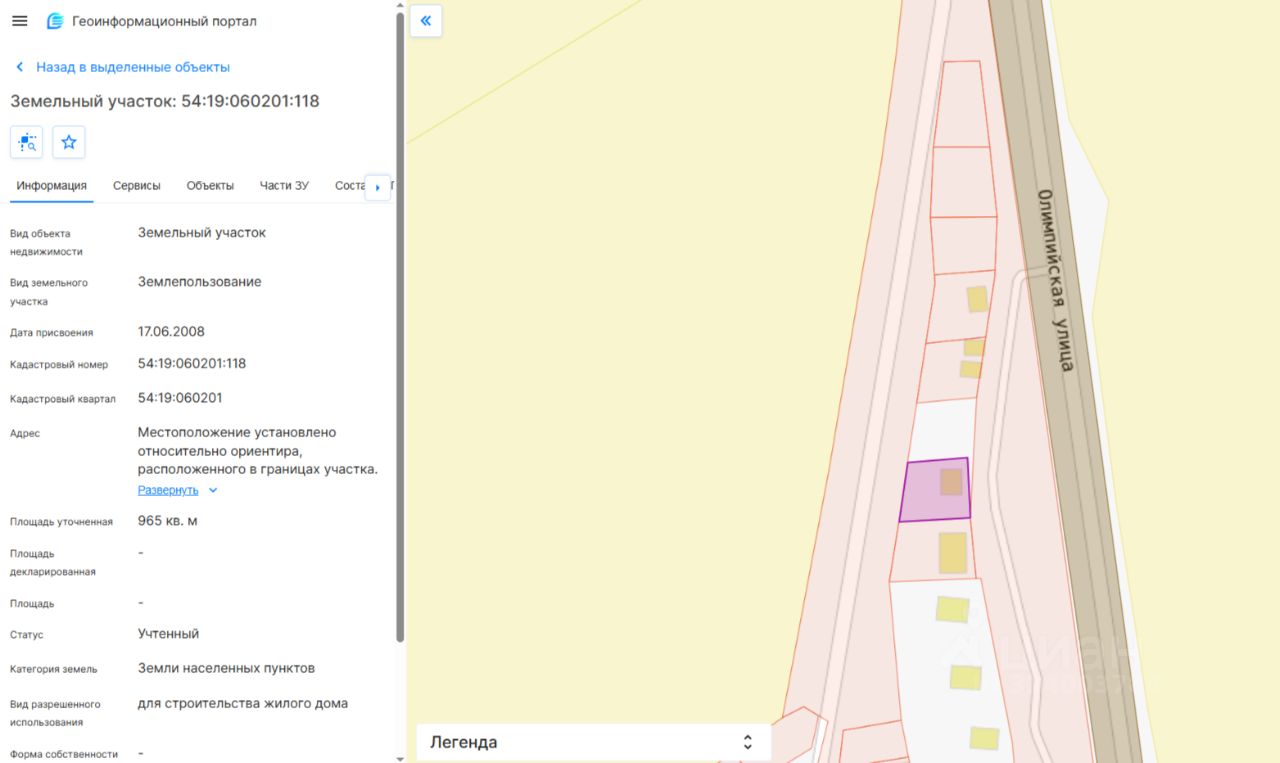Click the Олимпийская улица street label
The width and height of the screenshot is (1280, 763).
pyautogui.click(x=1055, y=280)
